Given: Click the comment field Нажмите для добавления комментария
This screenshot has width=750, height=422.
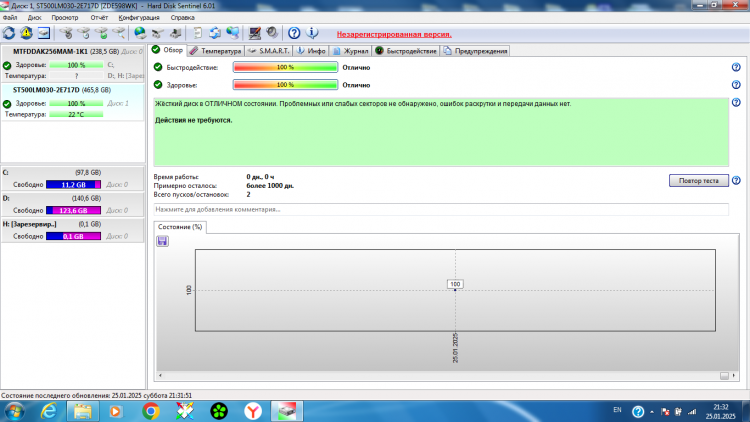Looking at the screenshot, I should click(x=441, y=210).
